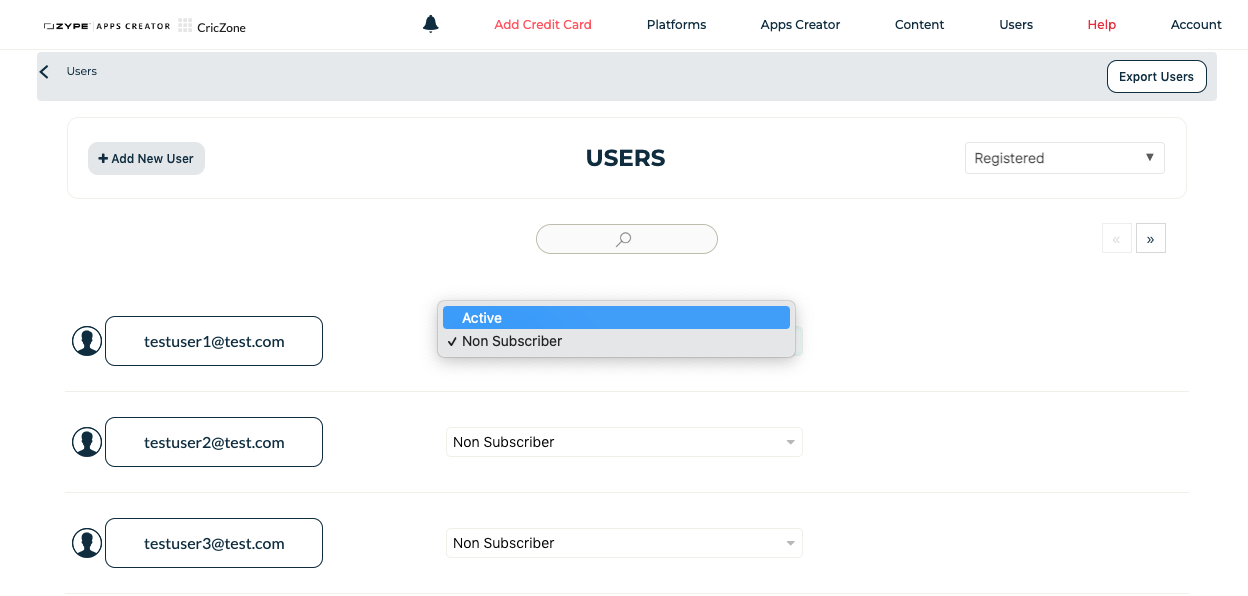Screen dimensions: 1248x596
Task: Open Add Credit Card link
Action: click(x=543, y=24)
